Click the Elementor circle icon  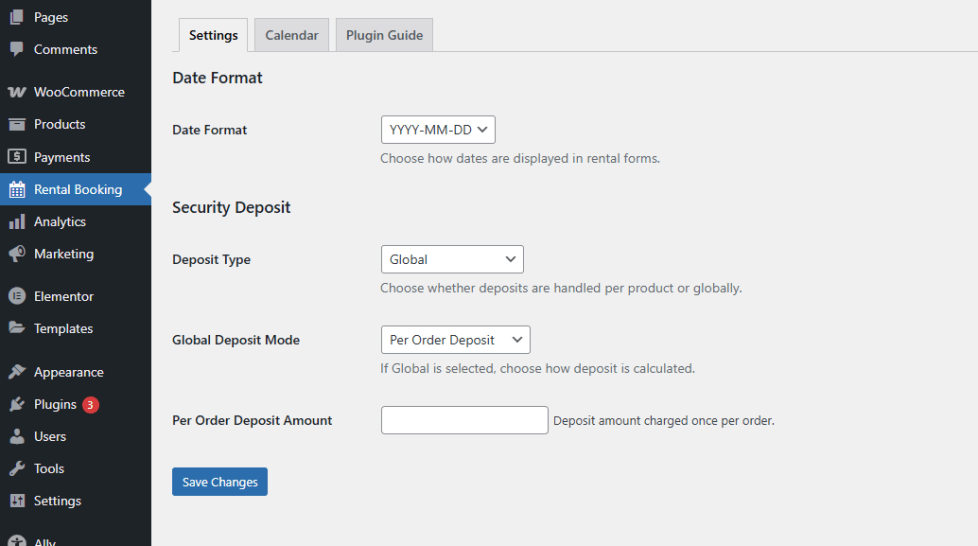tap(17, 296)
